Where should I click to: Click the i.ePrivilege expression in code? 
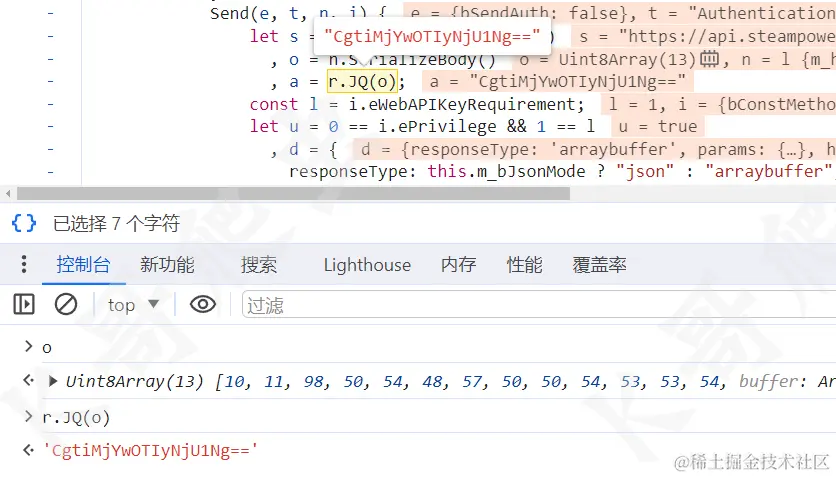(x=438, y=126)
